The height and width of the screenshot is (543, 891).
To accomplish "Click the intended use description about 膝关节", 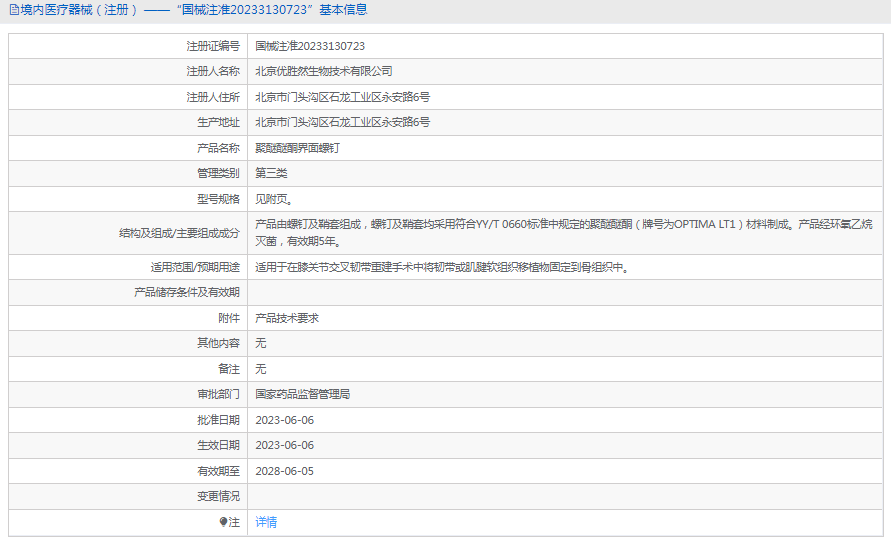I will 443,267.
